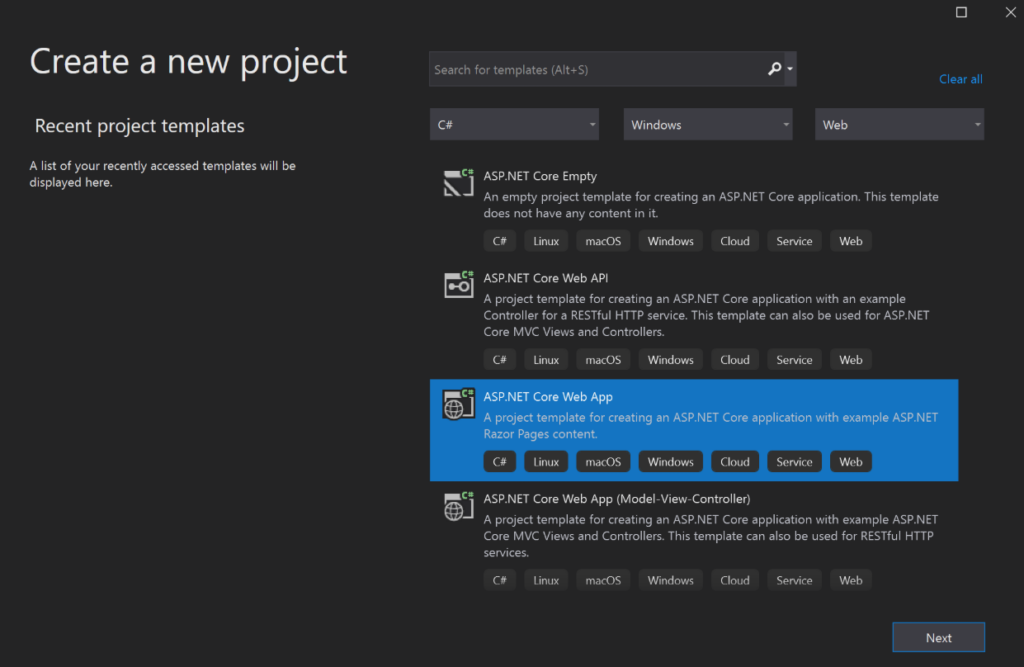
Task: Click the ASP.NET Core Web API template icon
Action: [x=457, y=284]
